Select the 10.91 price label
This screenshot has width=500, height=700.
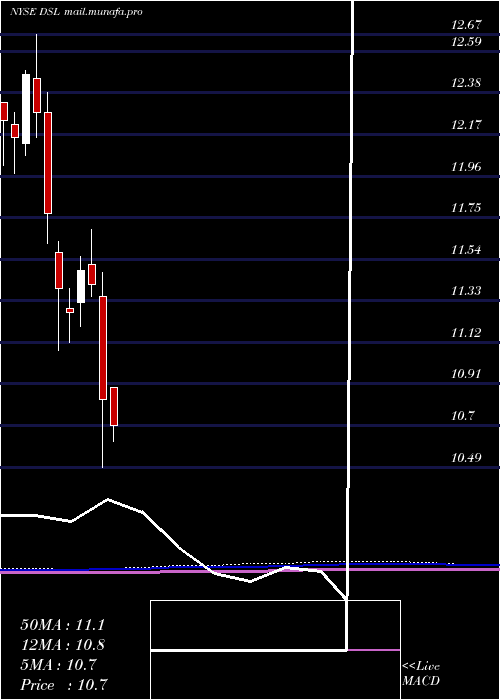[x=466, y=374]
